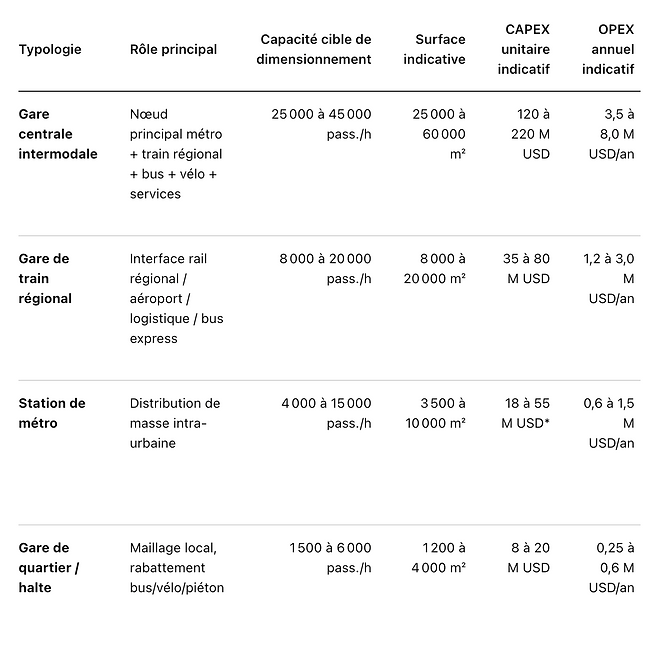The height and width of the screenshot is (663, 661).
Task: Click the 18 à 55 M USD* cell
Action: pyautogui.click(x=525, y=413)
